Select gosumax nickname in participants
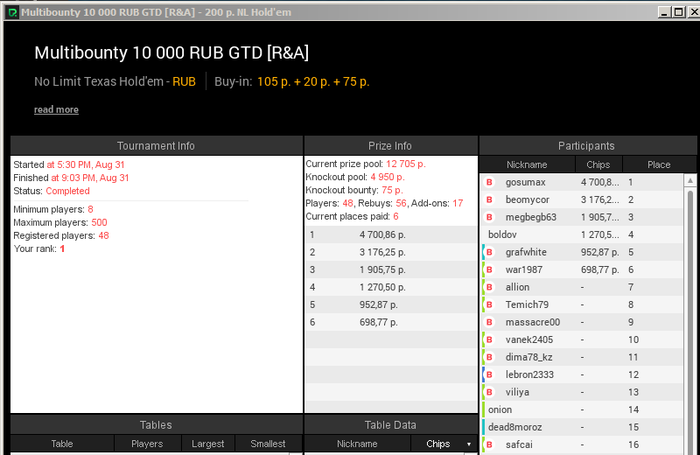Image resolution: width=700 pixels, height=455 pixels. [525, 182]
